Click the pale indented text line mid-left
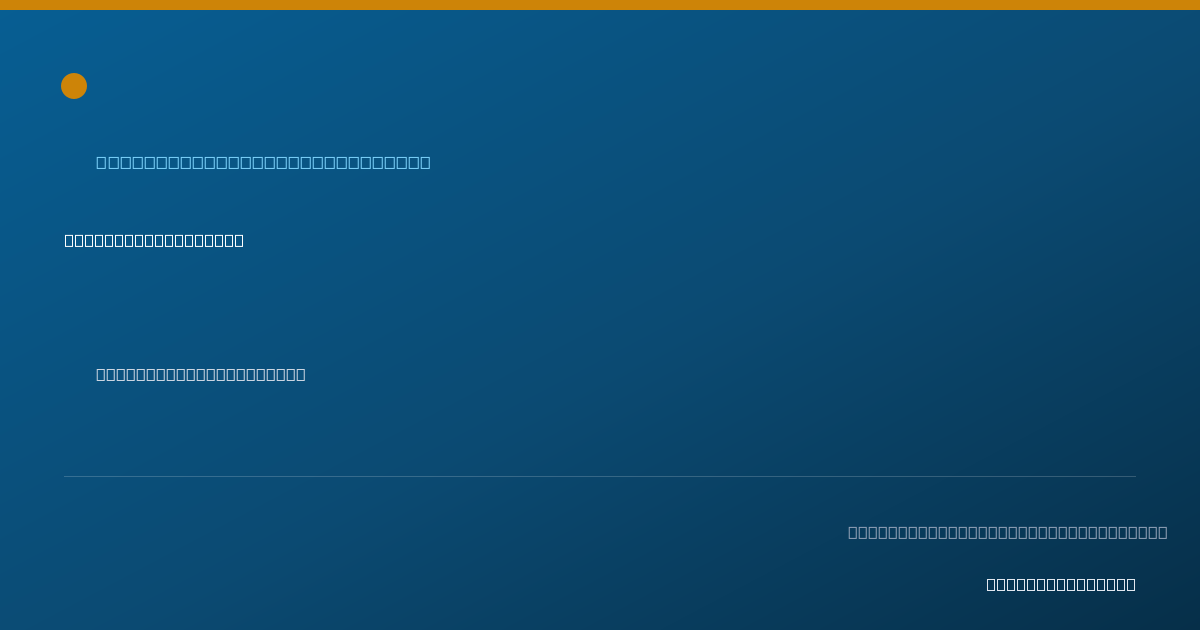This screenshot has height=630, width=1200. tap(201, 374)
